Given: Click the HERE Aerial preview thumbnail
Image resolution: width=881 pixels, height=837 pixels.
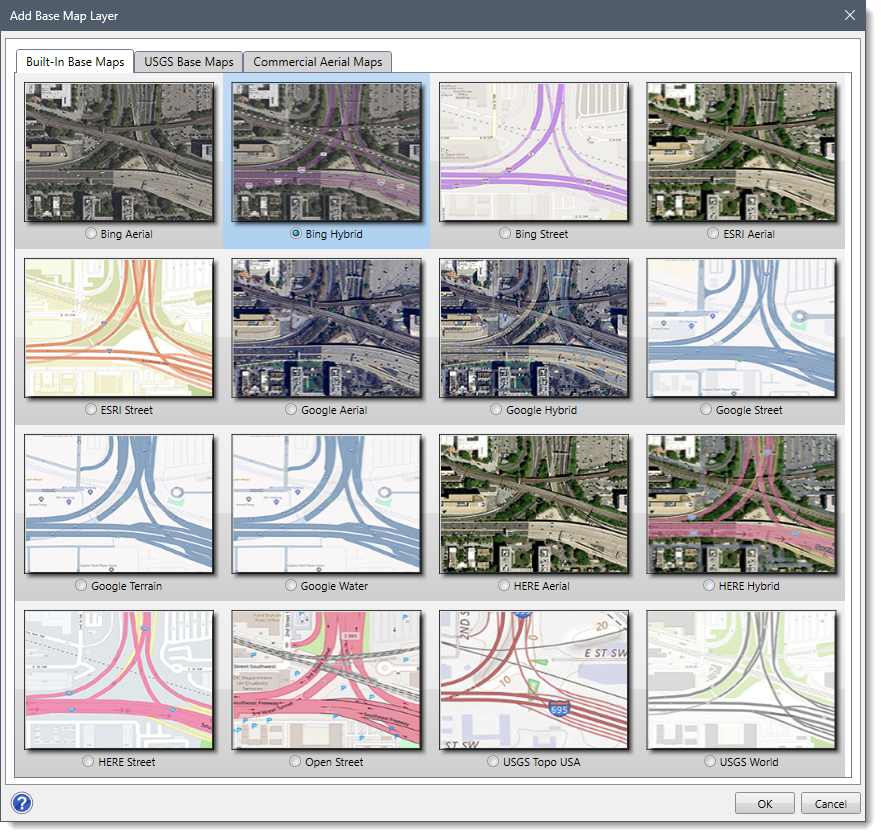Looking at the screenshot, I should (x=534, y=504).
